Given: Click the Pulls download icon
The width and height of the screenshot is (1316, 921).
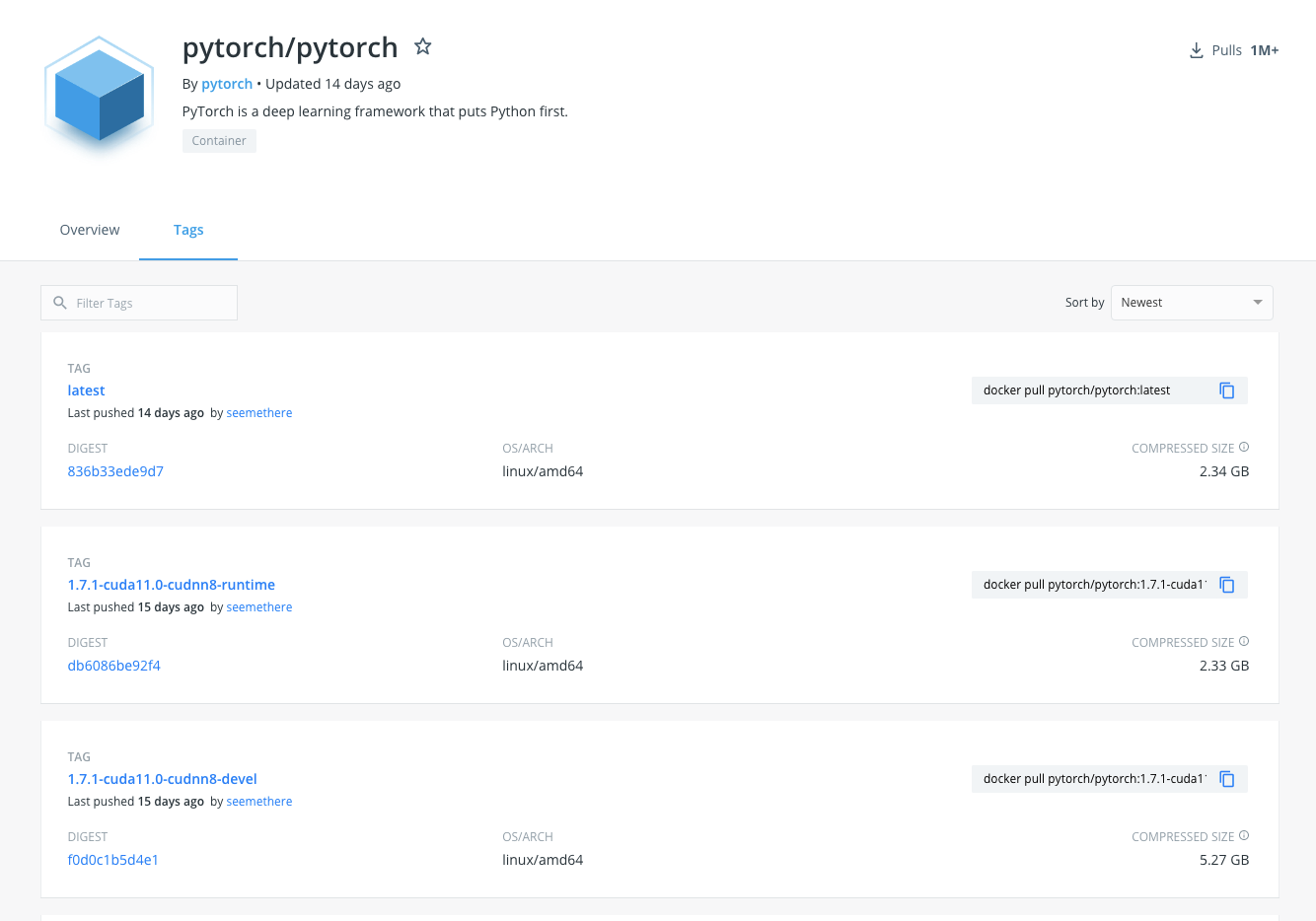Looking at the screenshot, I should [1195, 49].
